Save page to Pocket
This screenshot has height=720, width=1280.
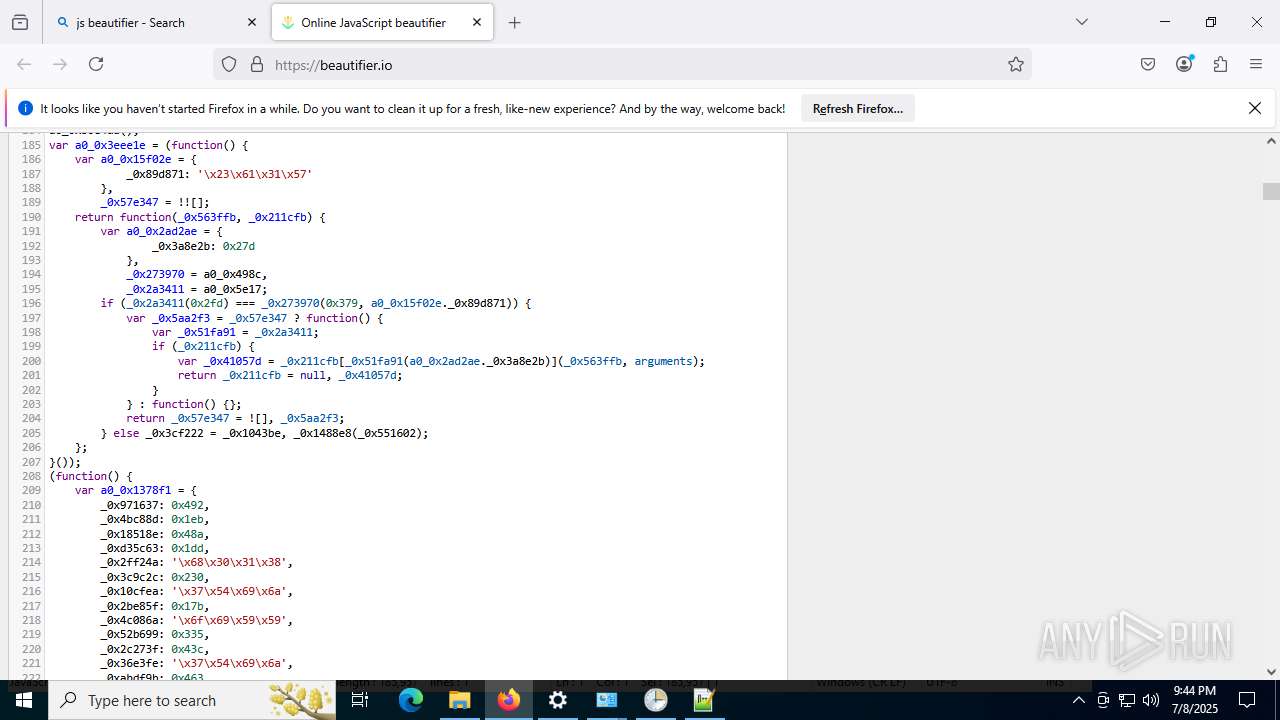point(1148,64)
